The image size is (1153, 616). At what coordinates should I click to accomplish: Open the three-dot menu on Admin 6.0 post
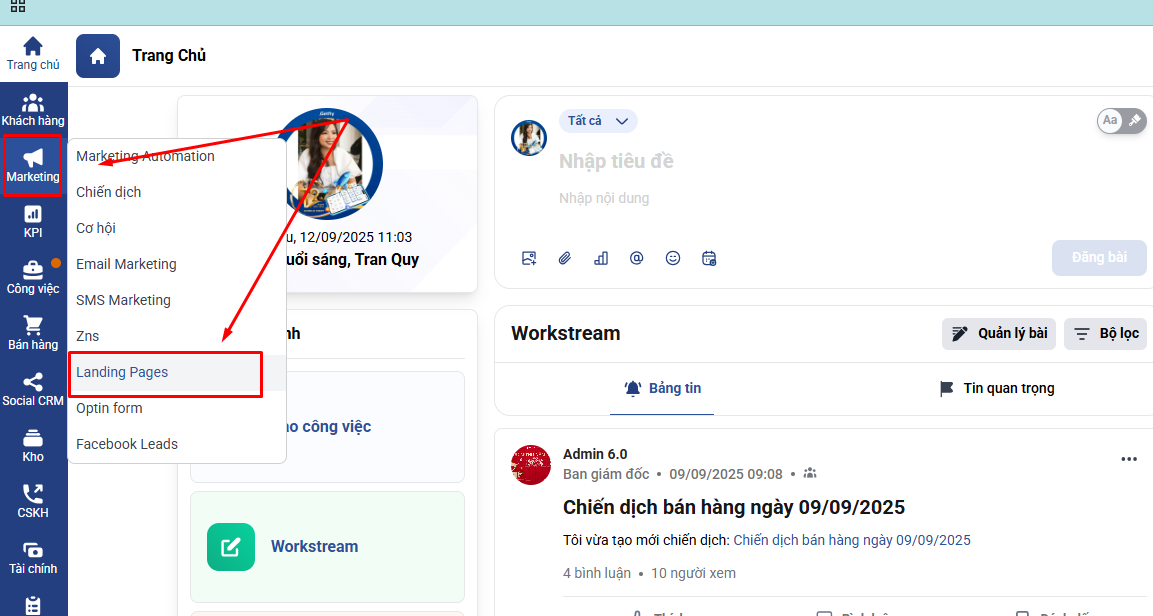1129,459
